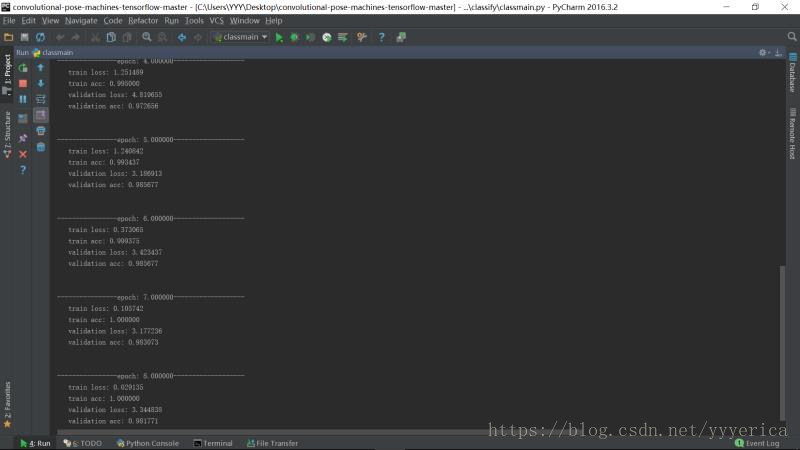Click the last toolbar icon after Help
The image size is (800, 450).
coord(401,37)
